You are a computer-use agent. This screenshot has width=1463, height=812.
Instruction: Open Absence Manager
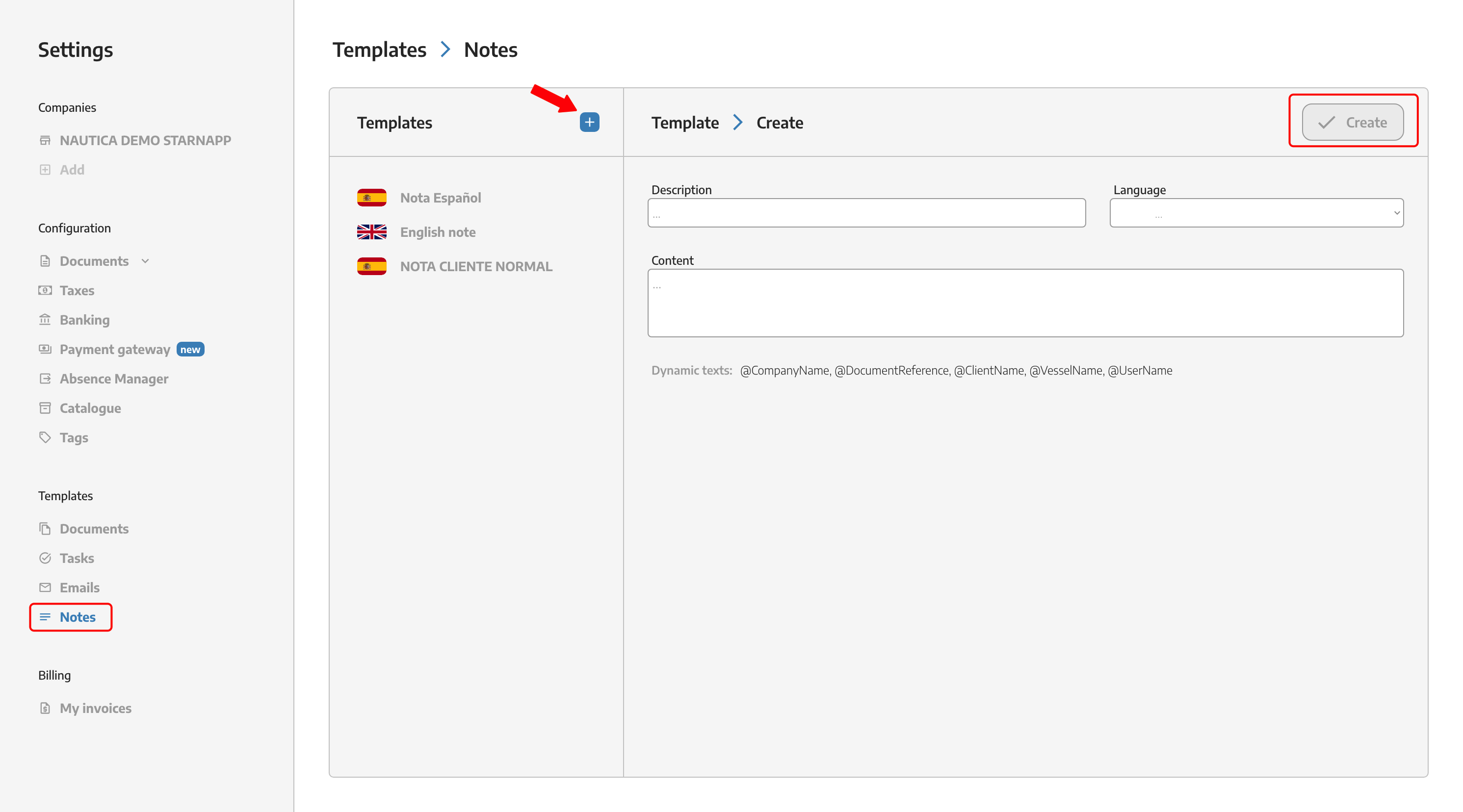(x=114, y=379)
